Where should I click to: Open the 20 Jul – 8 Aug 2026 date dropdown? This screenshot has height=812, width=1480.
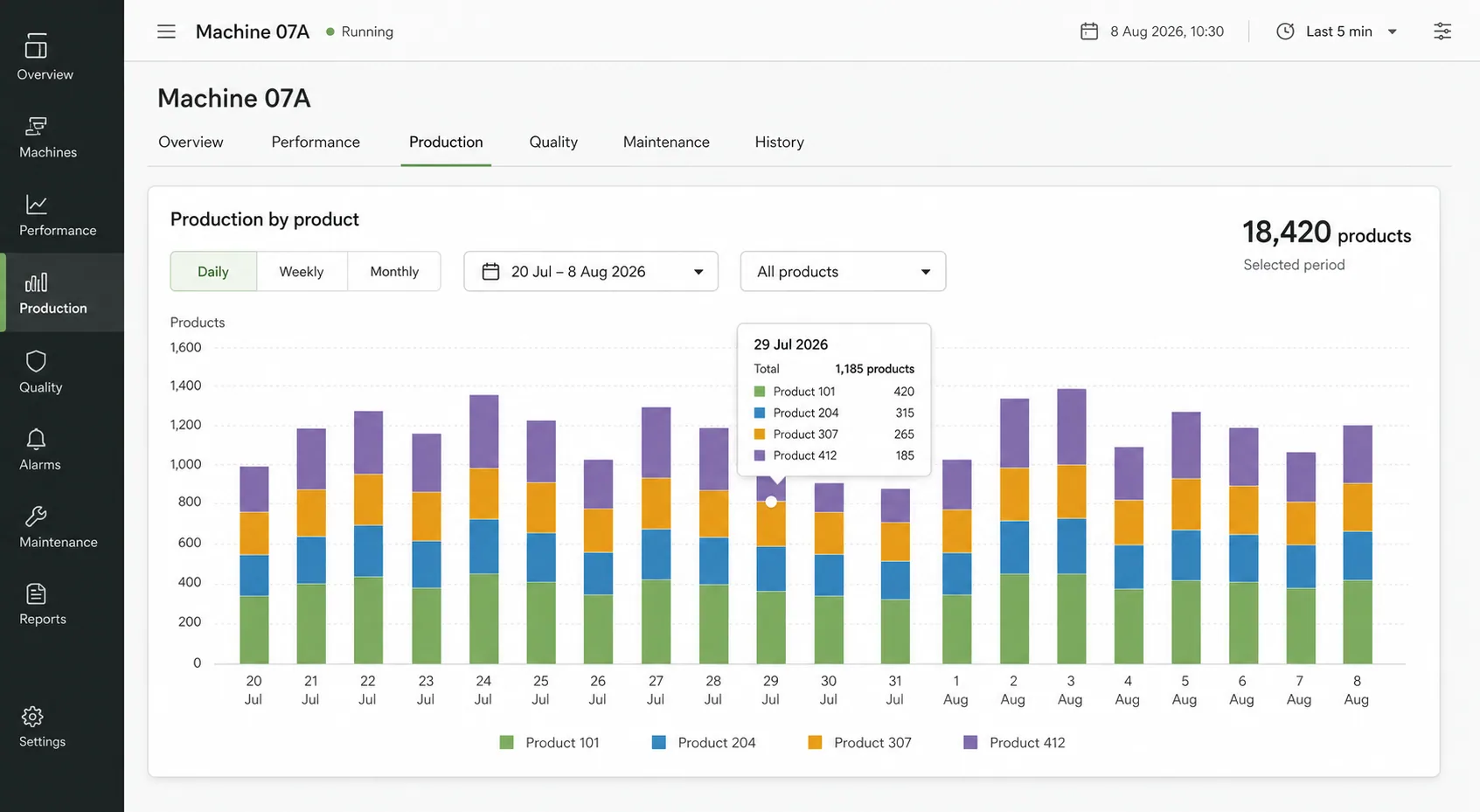click(x=591, y=272)
